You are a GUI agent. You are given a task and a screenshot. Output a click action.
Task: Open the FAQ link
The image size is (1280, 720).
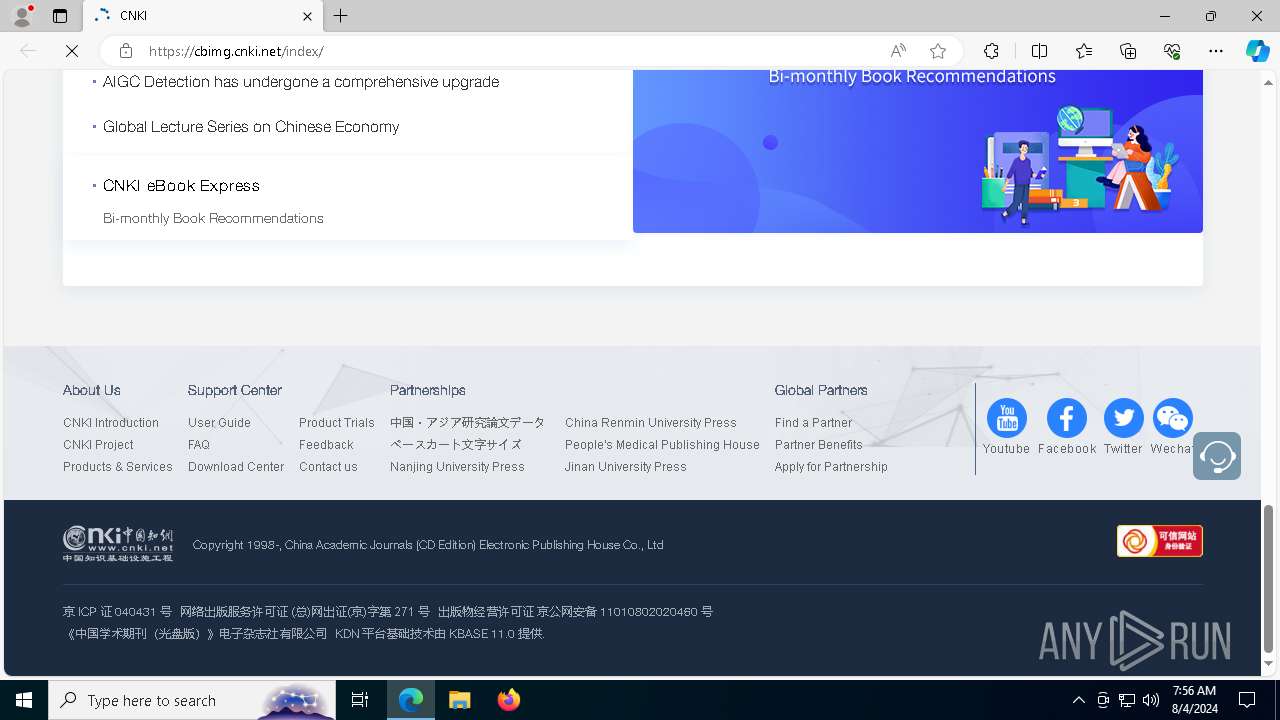[x=199, y=445]
